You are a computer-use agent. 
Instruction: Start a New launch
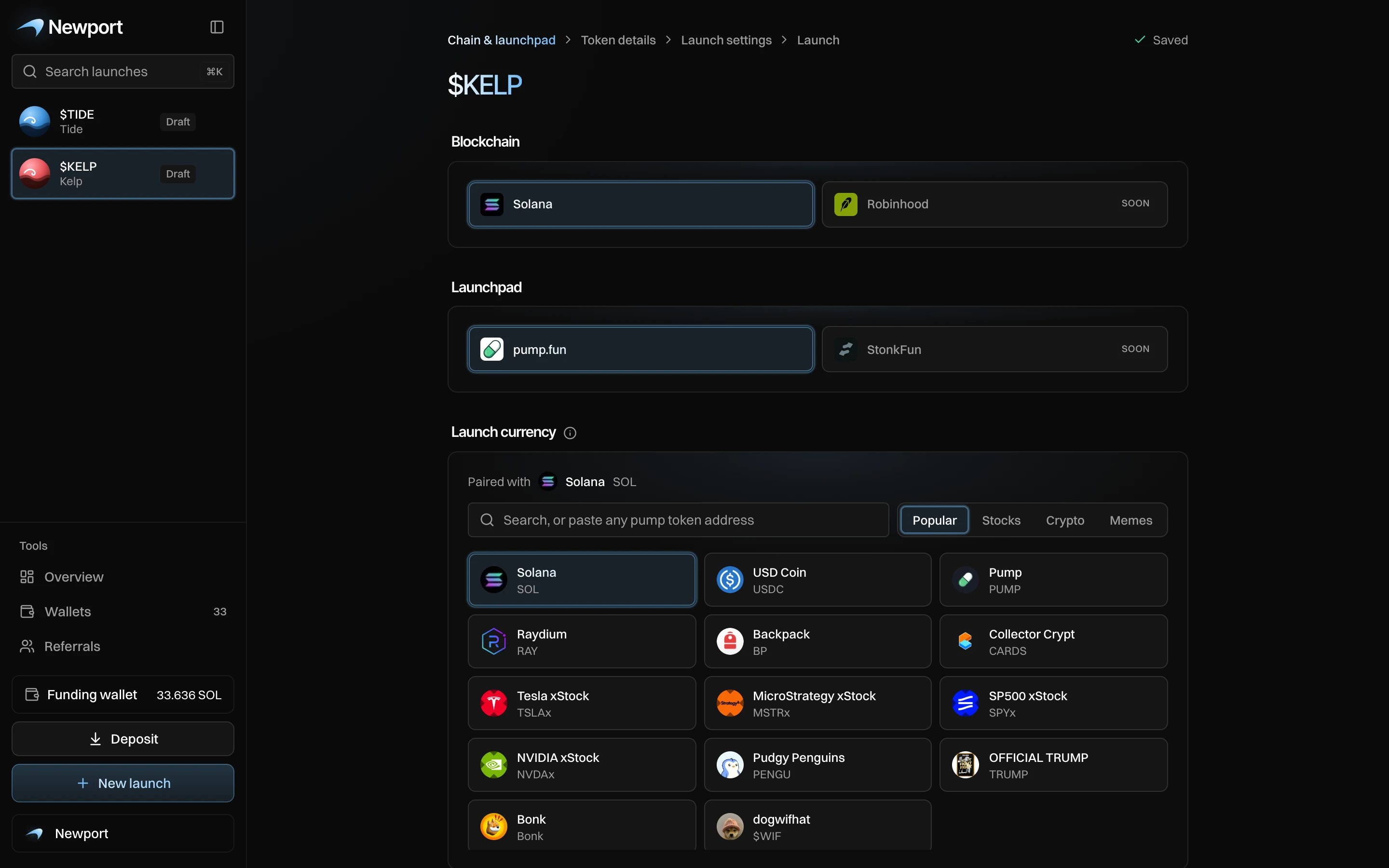point(123,783)
